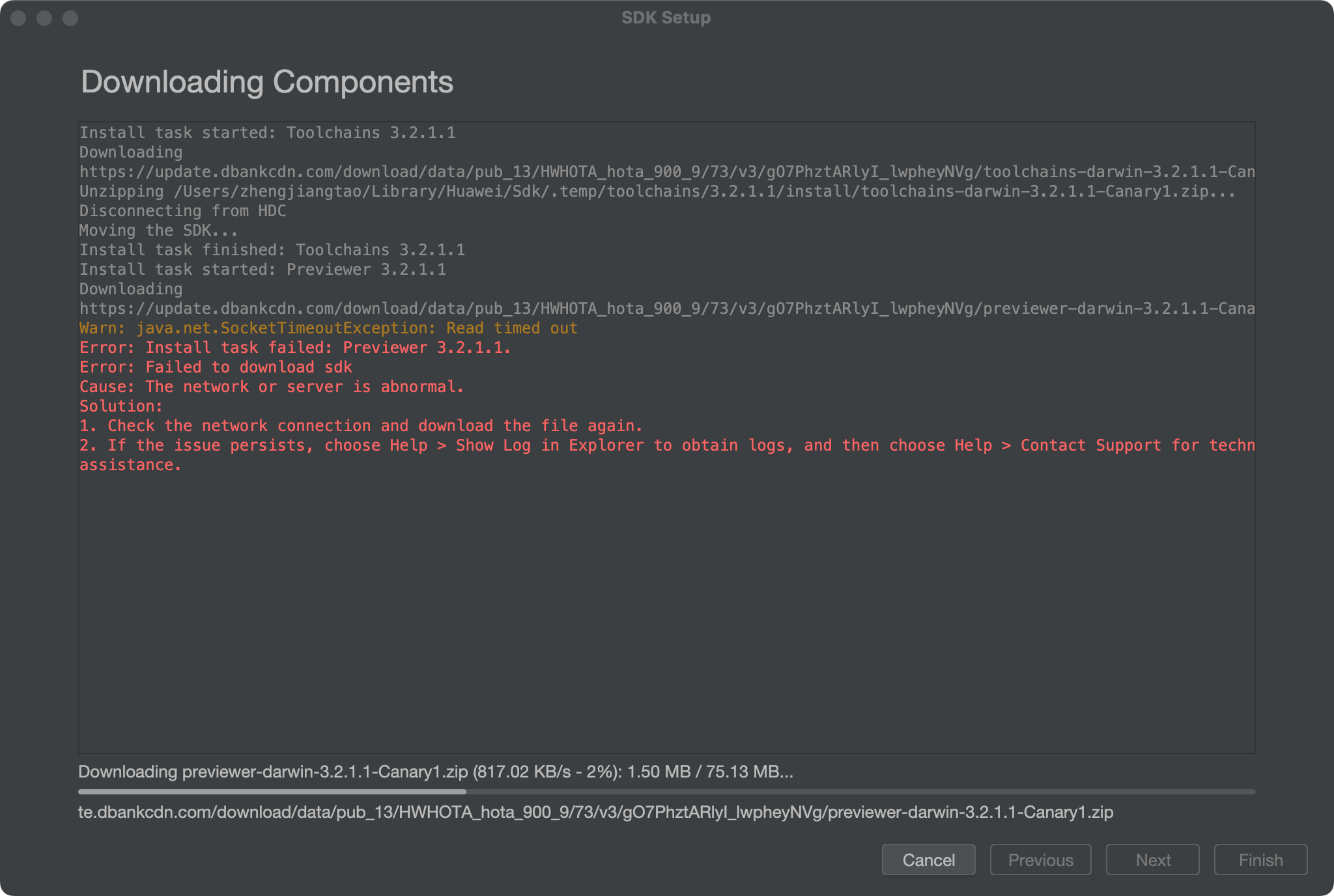
Task: Click the 'Cause: The network or server' line
Action: (272, 387)
